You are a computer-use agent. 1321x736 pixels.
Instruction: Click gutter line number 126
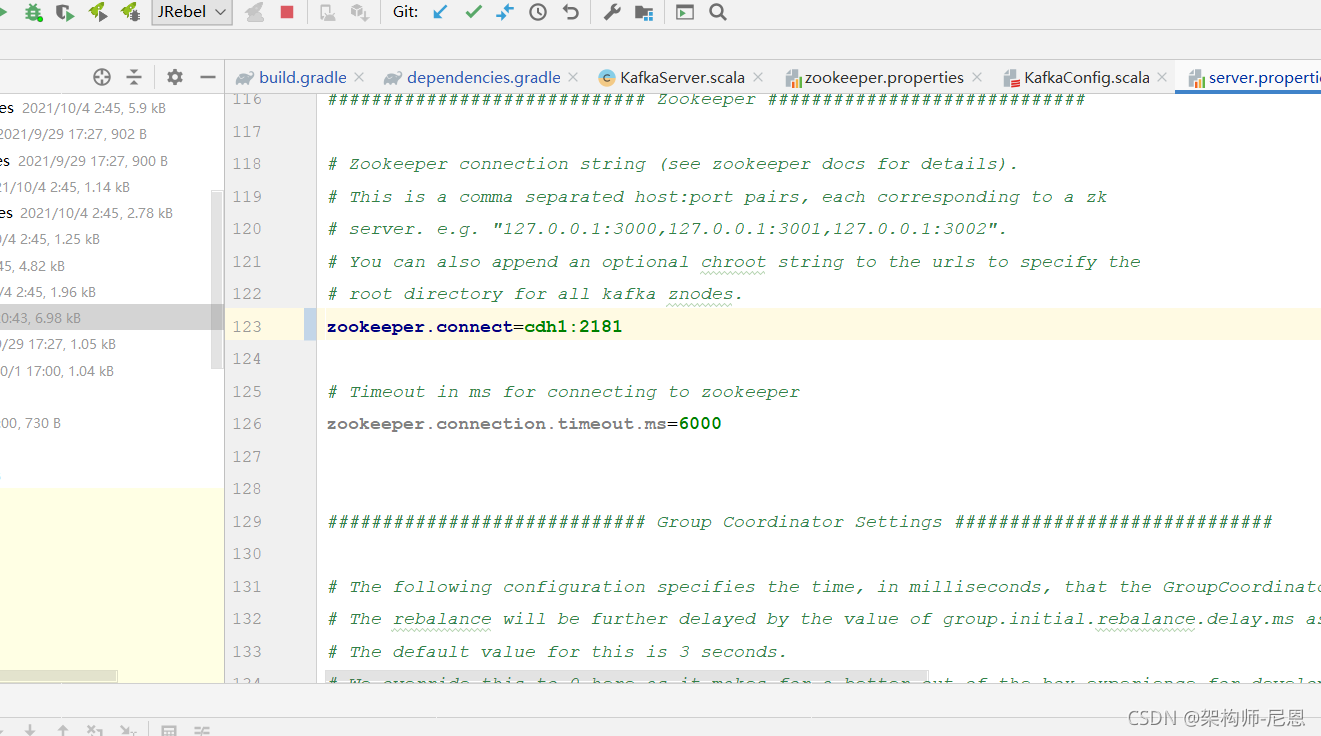pyautogui.click(x=246, y=423)
